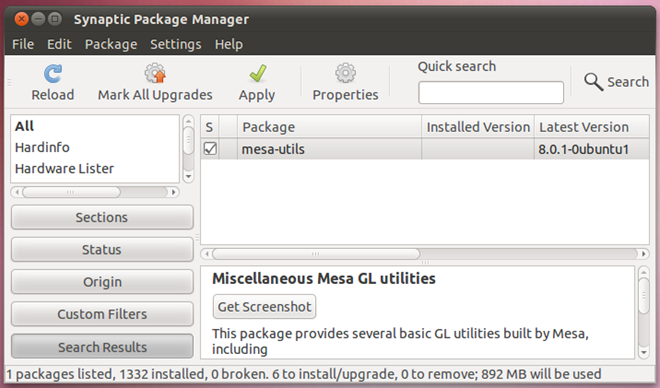Click description pane scroll down arrow
The image size is (660, 388).
[644, 353]
